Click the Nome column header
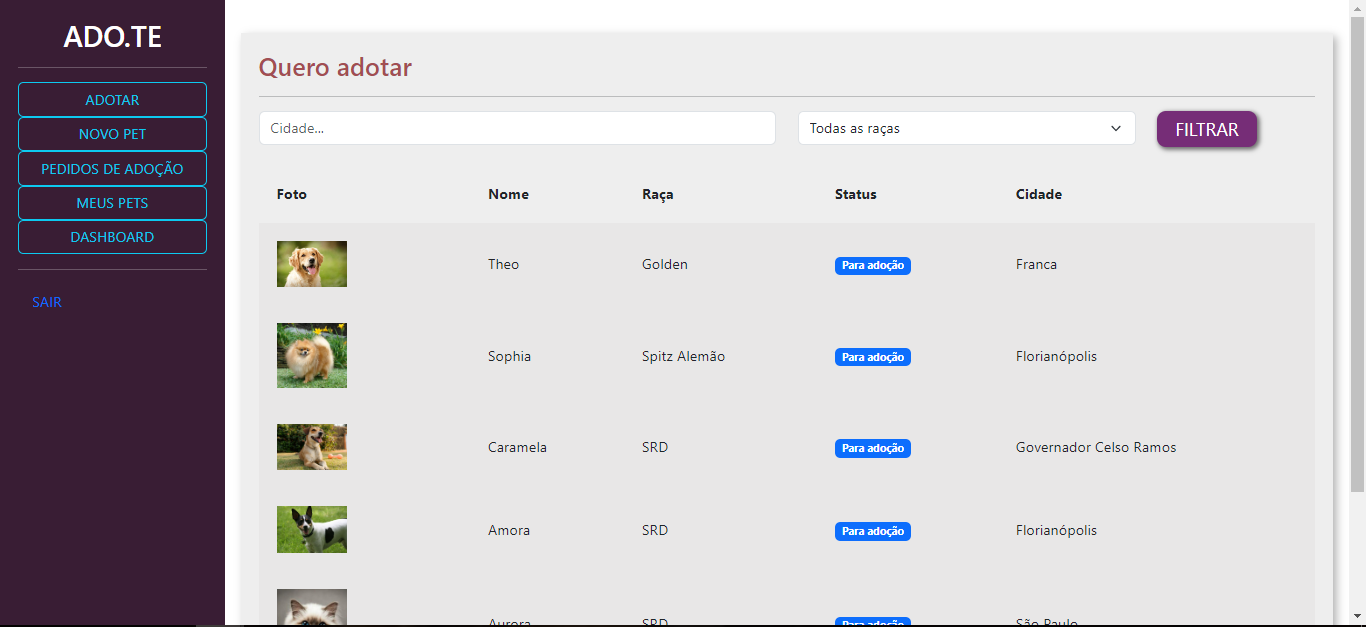The image size is (1366, 627). 508,194
